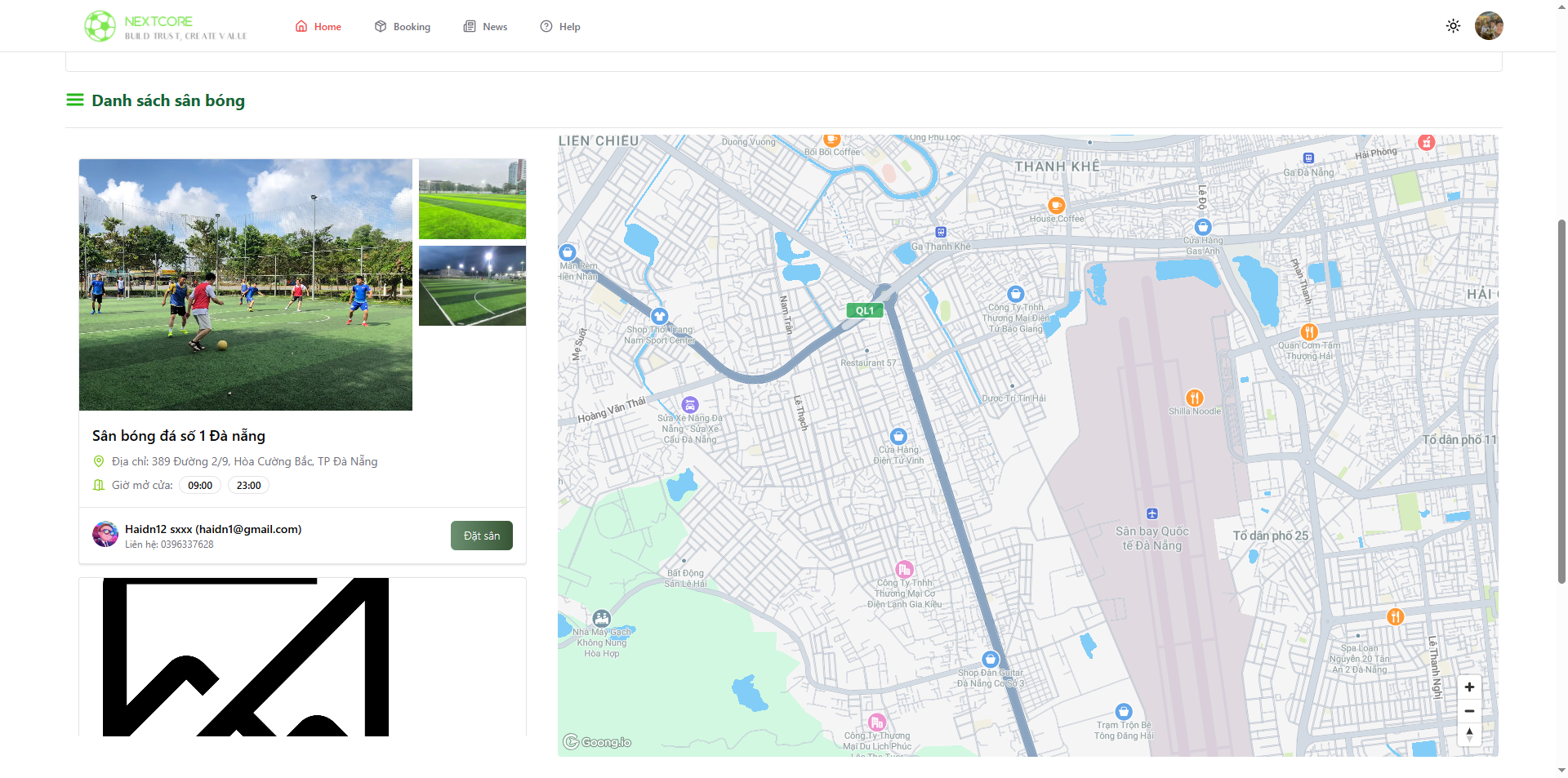Toggle the light/dark theme sun icon

pos(1453,26)
